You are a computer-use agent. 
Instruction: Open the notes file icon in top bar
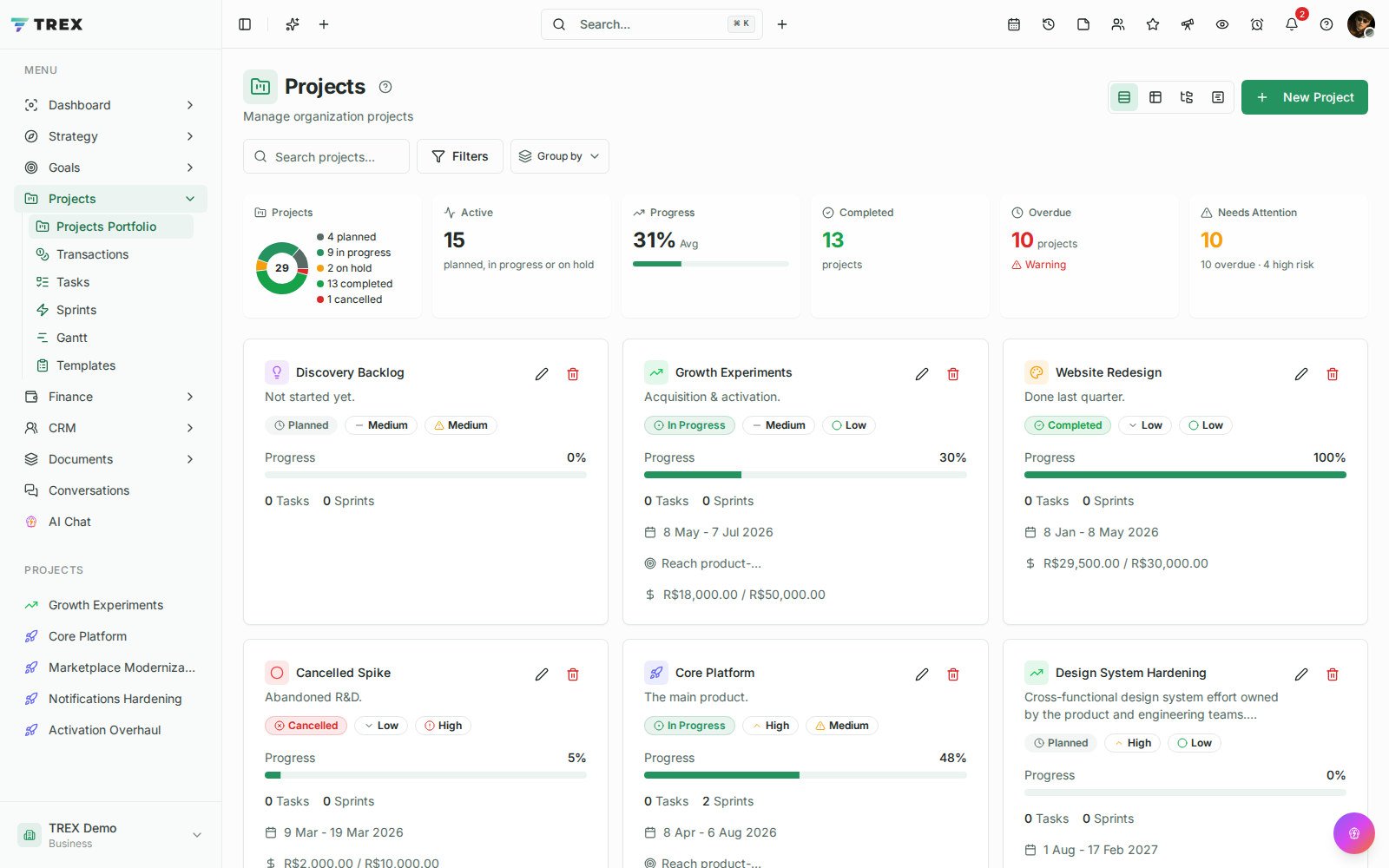pyautogui.click(x=1083, y=24)
